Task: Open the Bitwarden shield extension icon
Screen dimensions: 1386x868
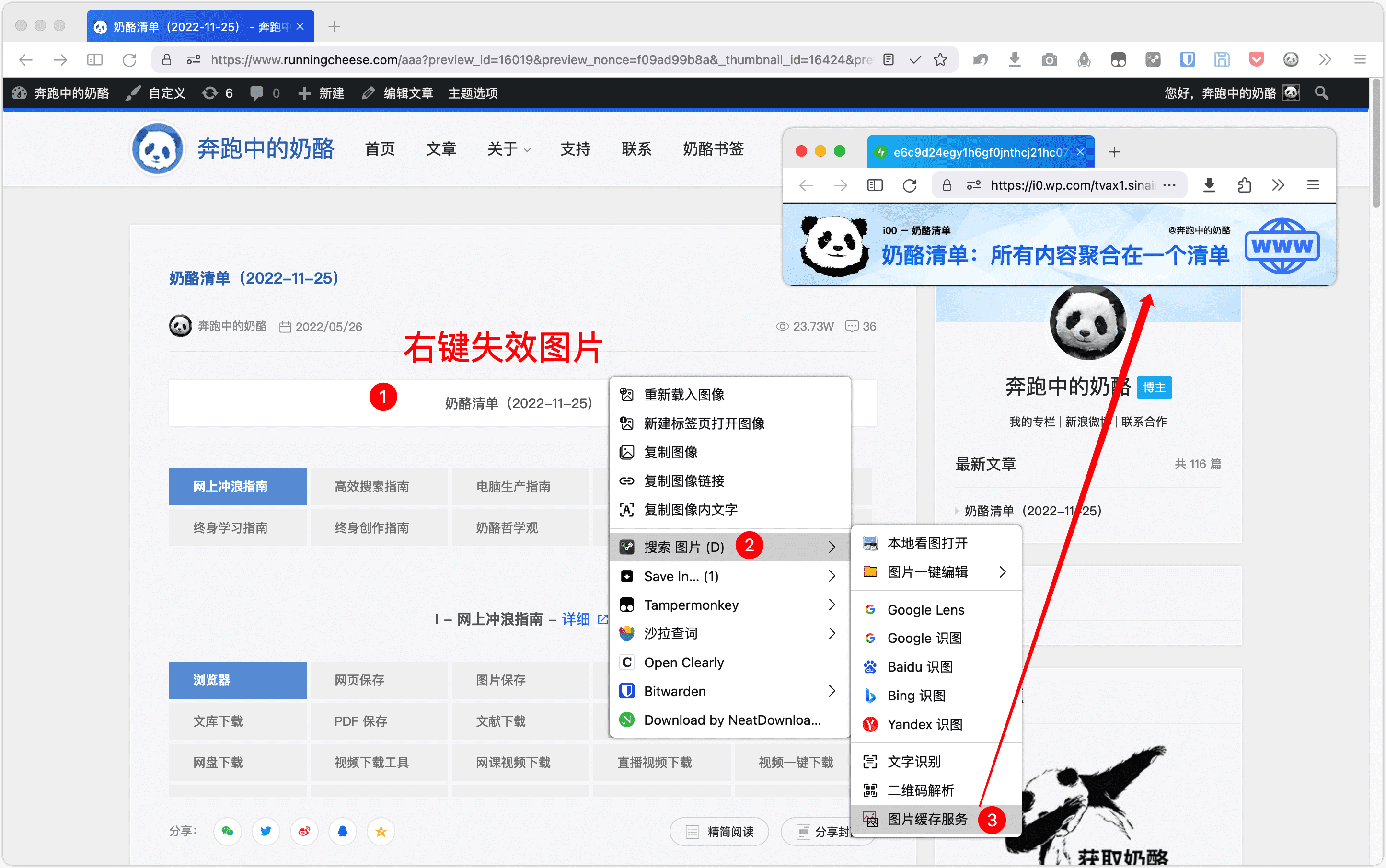Action: (x=1188, y=59)
